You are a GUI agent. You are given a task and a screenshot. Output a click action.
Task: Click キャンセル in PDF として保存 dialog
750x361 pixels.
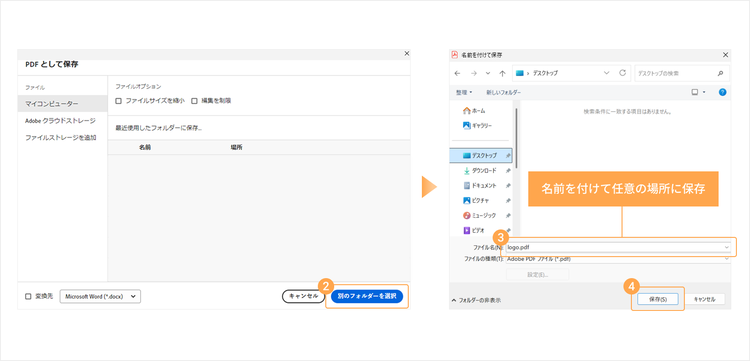pos(303,296)
